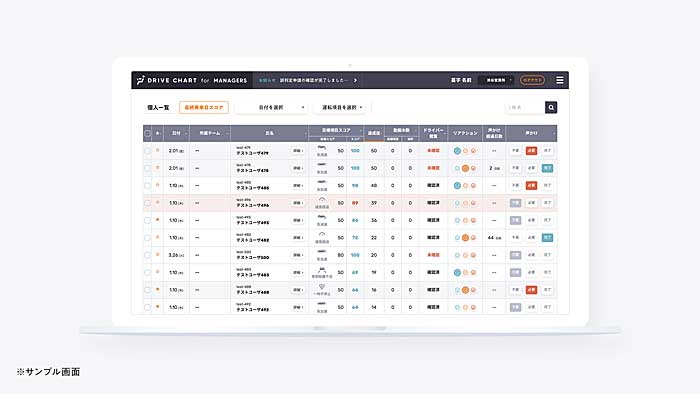Open the hamburger menu in the header
The height and width of the screenshot is (394, 700).
coord(559,80)
